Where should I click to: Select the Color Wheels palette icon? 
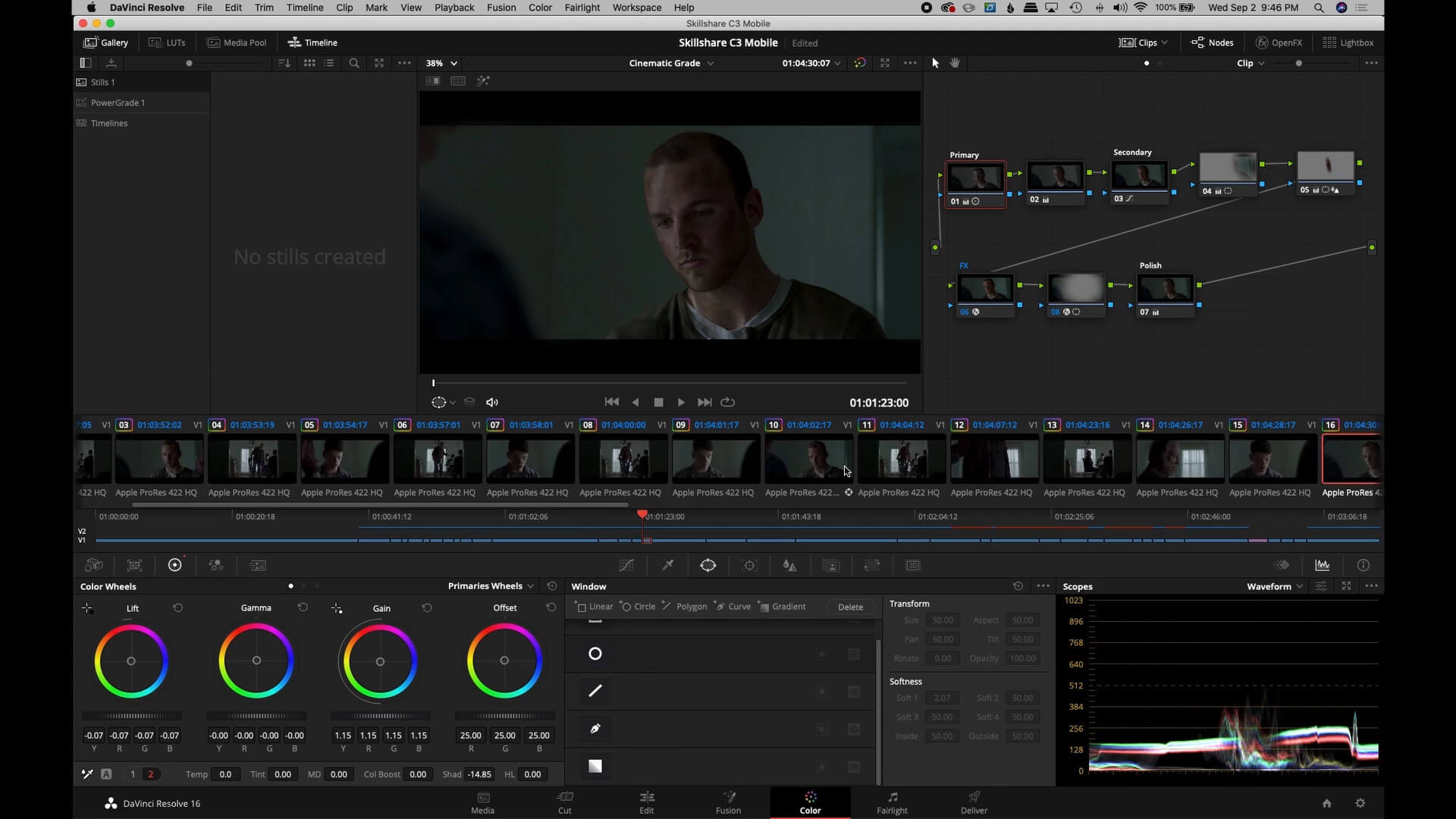pos(174,565)
